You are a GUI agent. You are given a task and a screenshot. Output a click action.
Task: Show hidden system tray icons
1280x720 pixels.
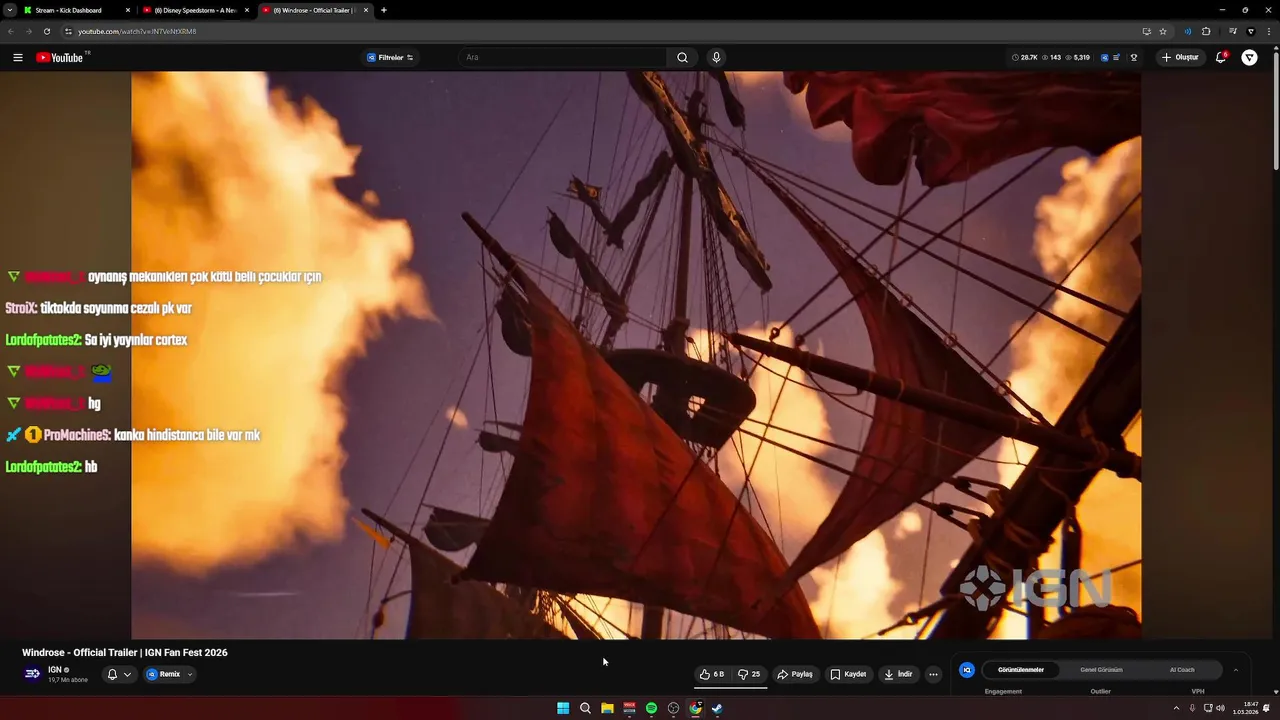point(1176,708)
